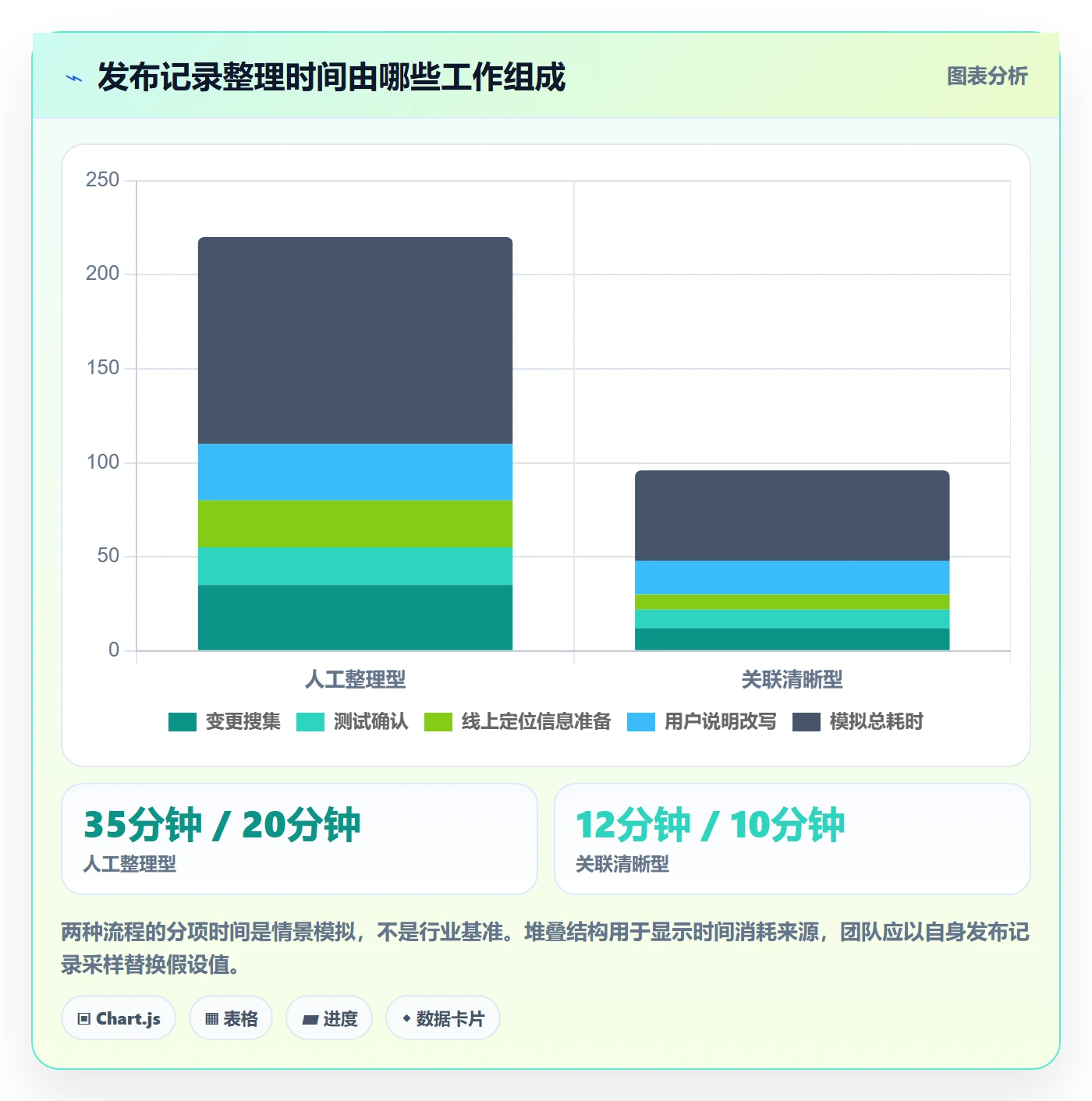Select the light teal segment of 关联清晰型 bar

coord(792,619)
